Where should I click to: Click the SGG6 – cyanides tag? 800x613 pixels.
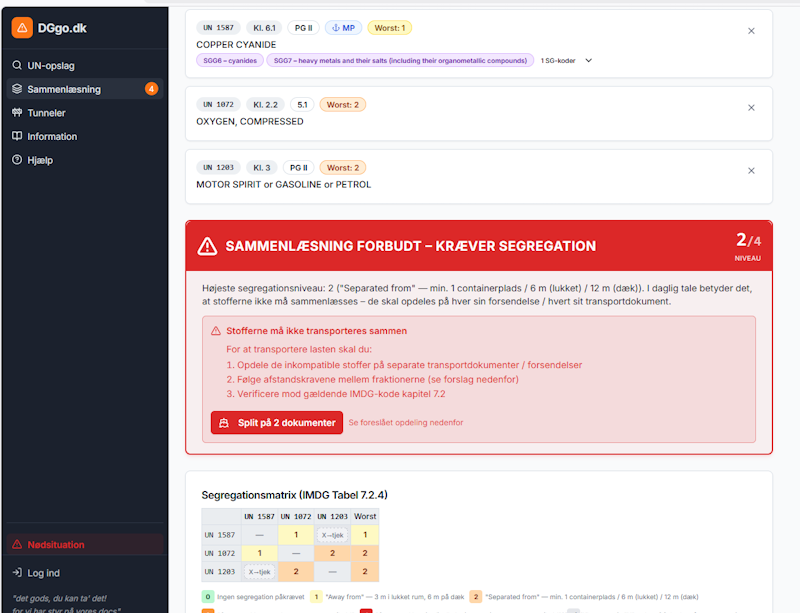click(x=229, y=61)
